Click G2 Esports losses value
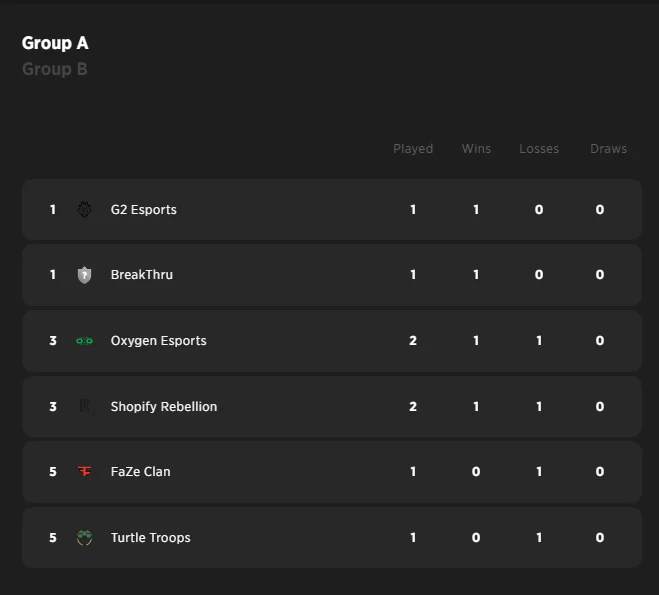The height and width of the screenshot is (595, 659). click(539, 210)
